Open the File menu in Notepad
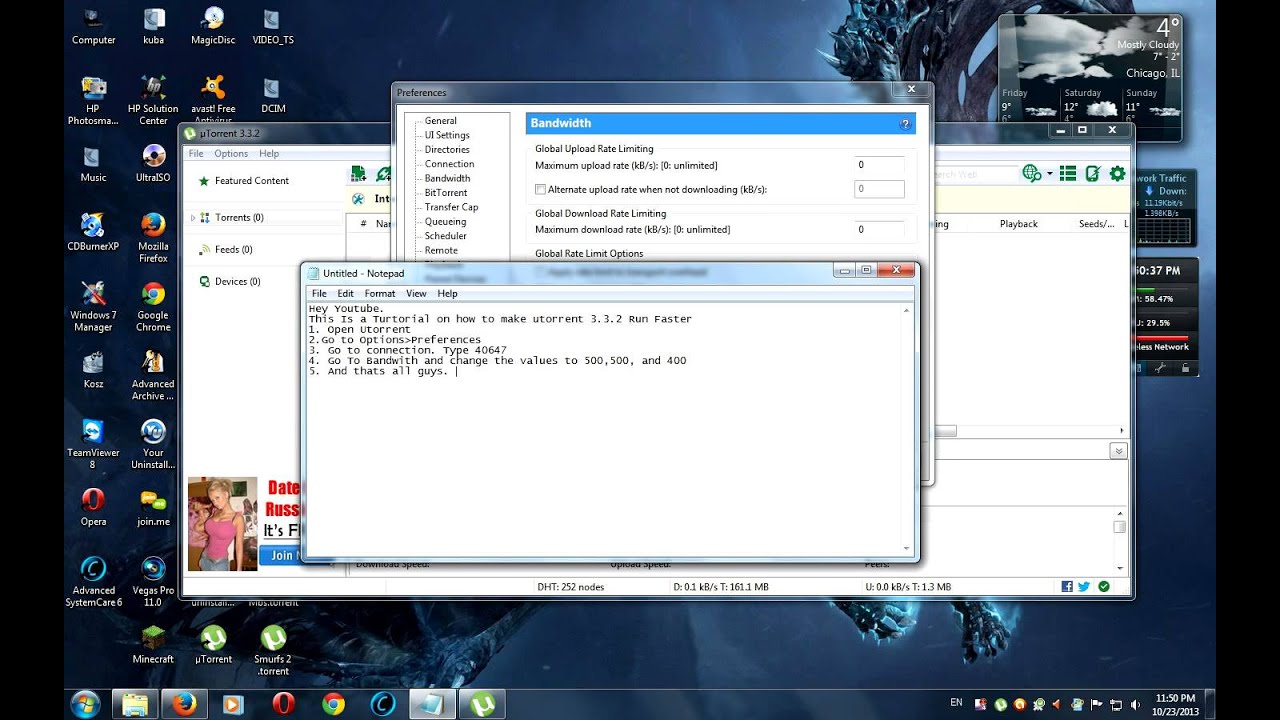Image resolution: width=1280 pixels, height=720 pixels. [x=319, y=293]
